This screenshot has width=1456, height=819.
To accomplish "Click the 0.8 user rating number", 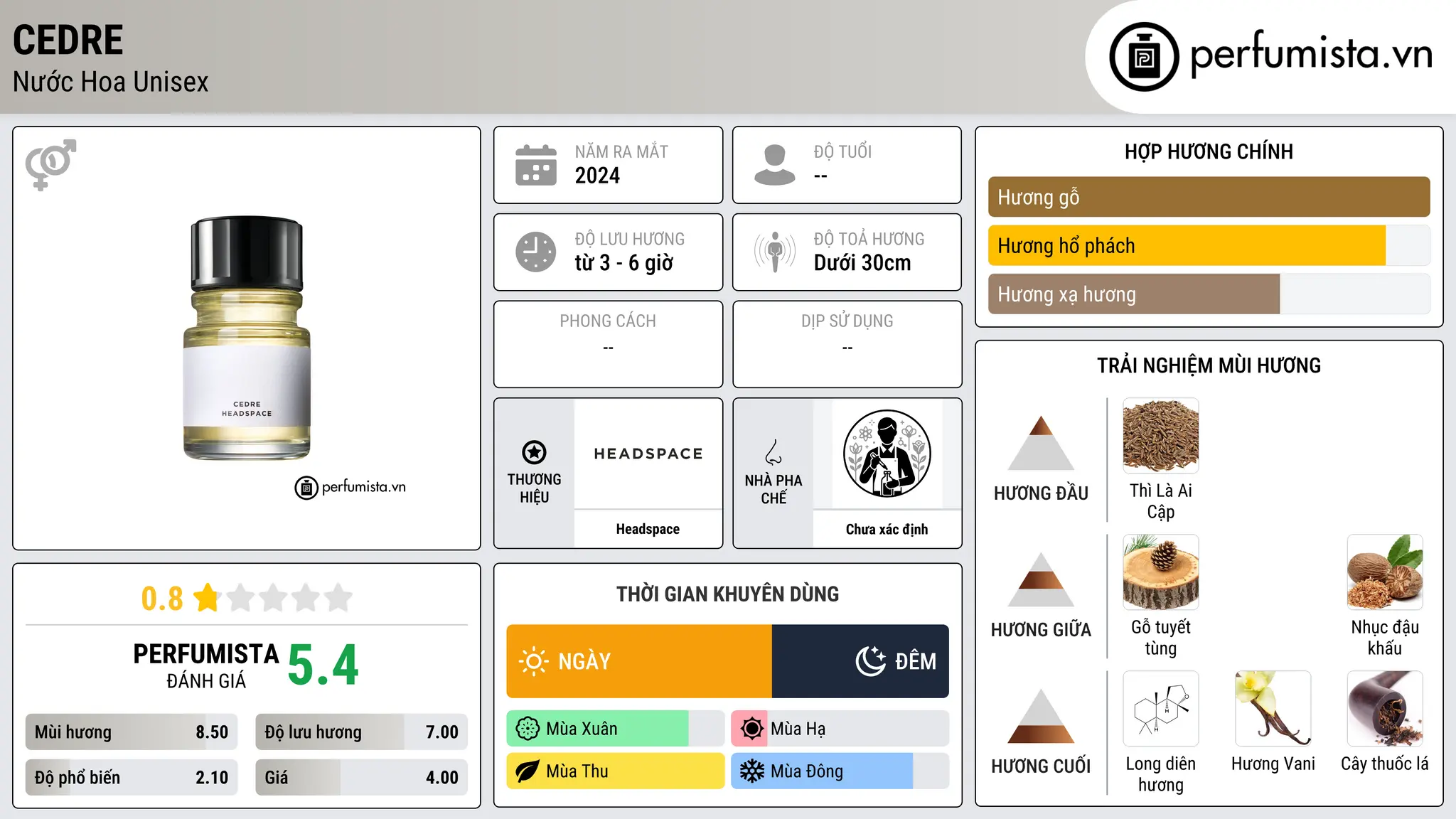I will (x=162, y=599).
